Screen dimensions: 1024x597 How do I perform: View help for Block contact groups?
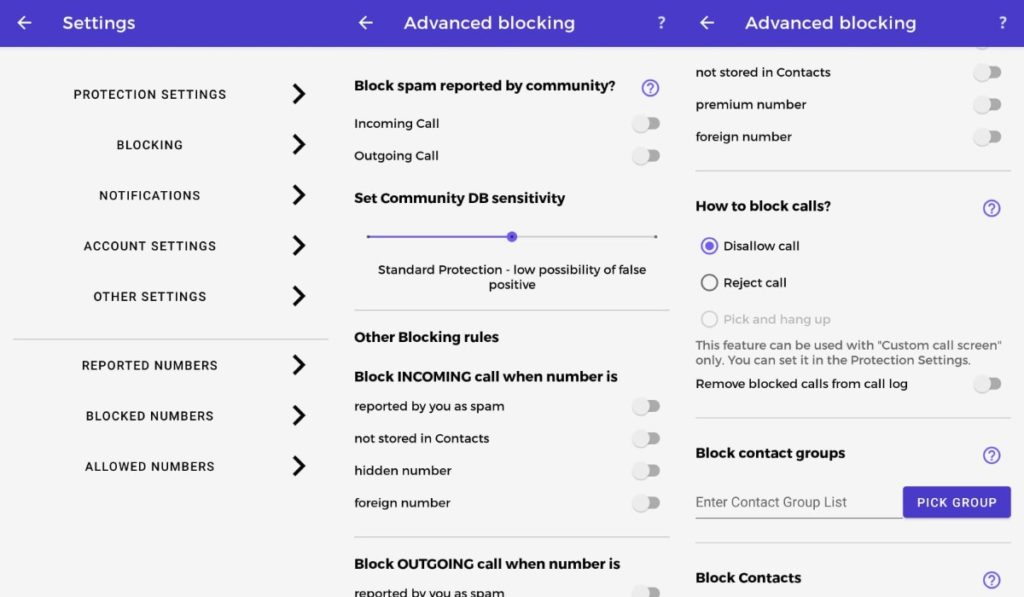point(991,455)
